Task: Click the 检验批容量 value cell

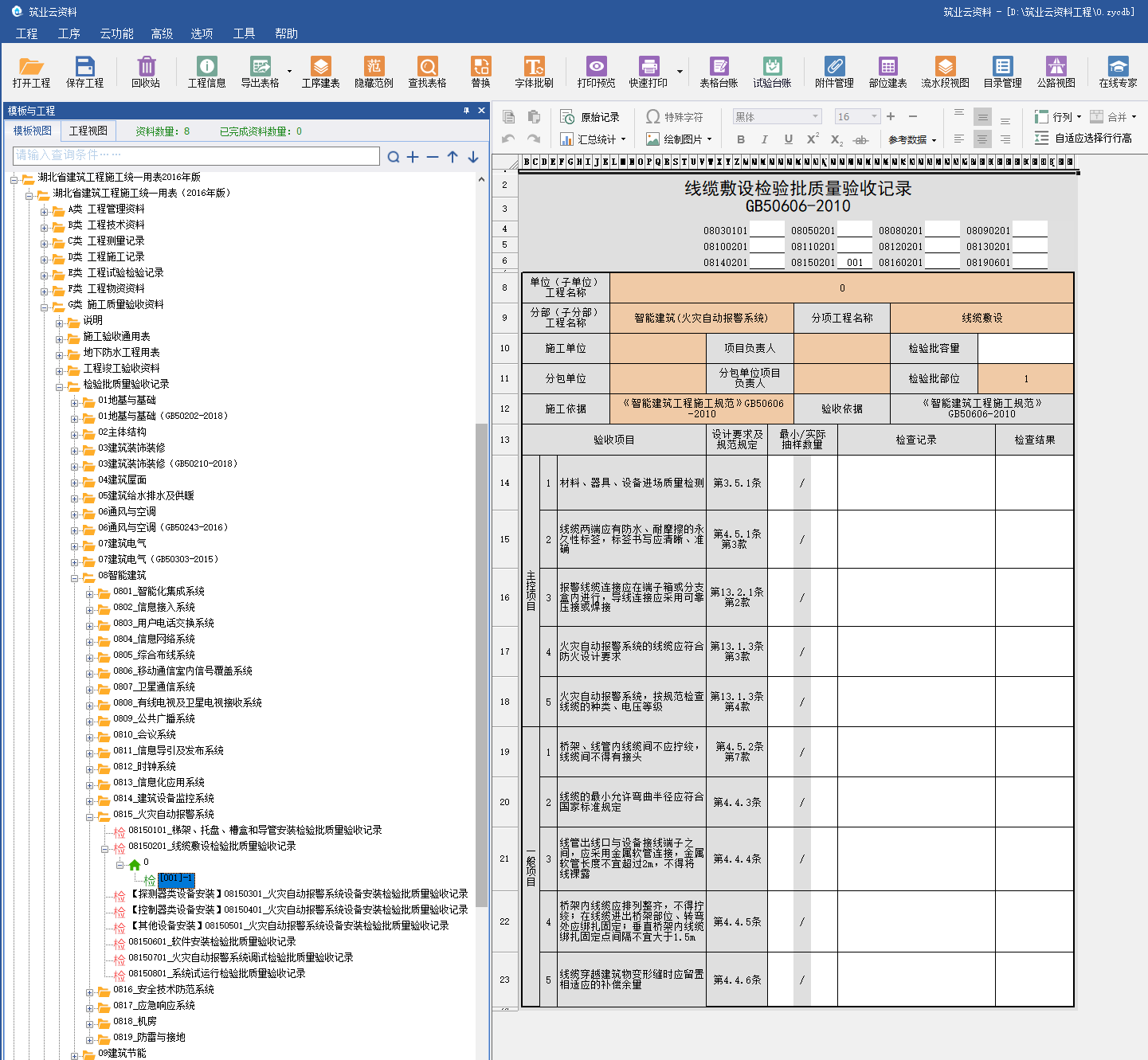Action: [x=1025, y=348]
